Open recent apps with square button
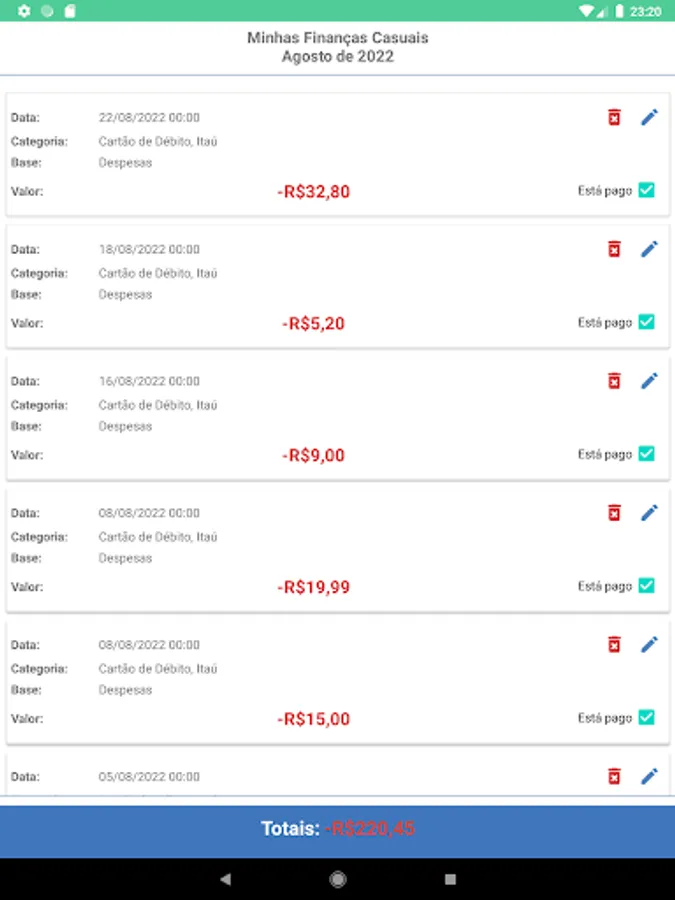 click(x=450, y=879)
